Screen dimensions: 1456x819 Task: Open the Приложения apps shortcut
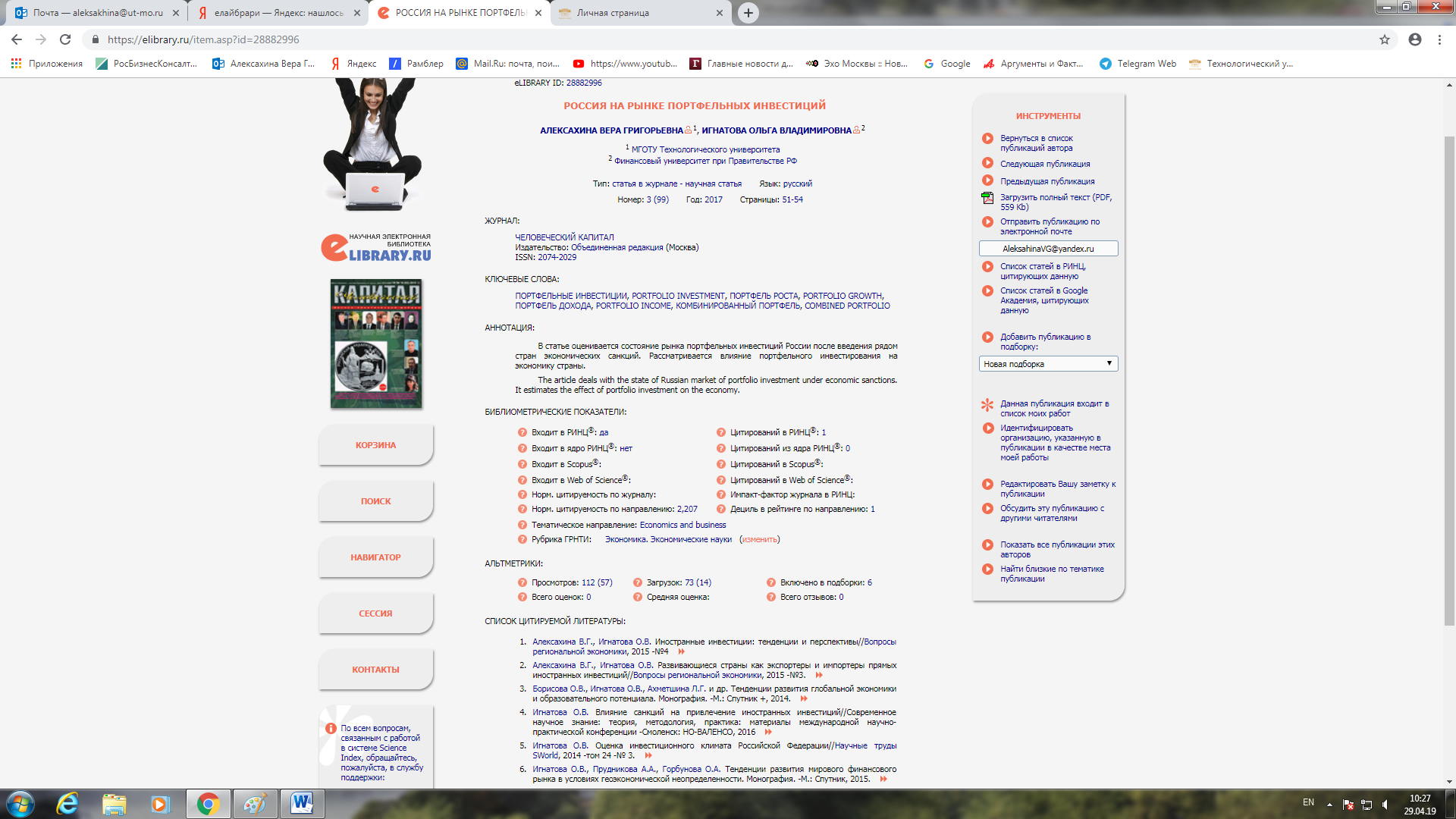(x=47, y=64)
